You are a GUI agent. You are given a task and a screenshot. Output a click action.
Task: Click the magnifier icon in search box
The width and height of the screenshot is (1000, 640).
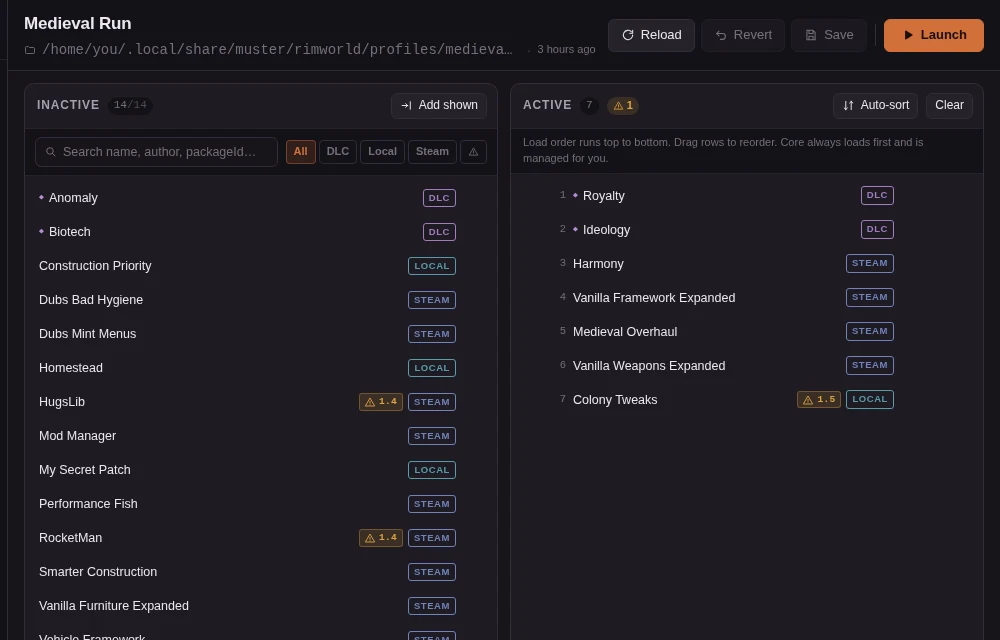pyautogui.click(x=51, y=152)
